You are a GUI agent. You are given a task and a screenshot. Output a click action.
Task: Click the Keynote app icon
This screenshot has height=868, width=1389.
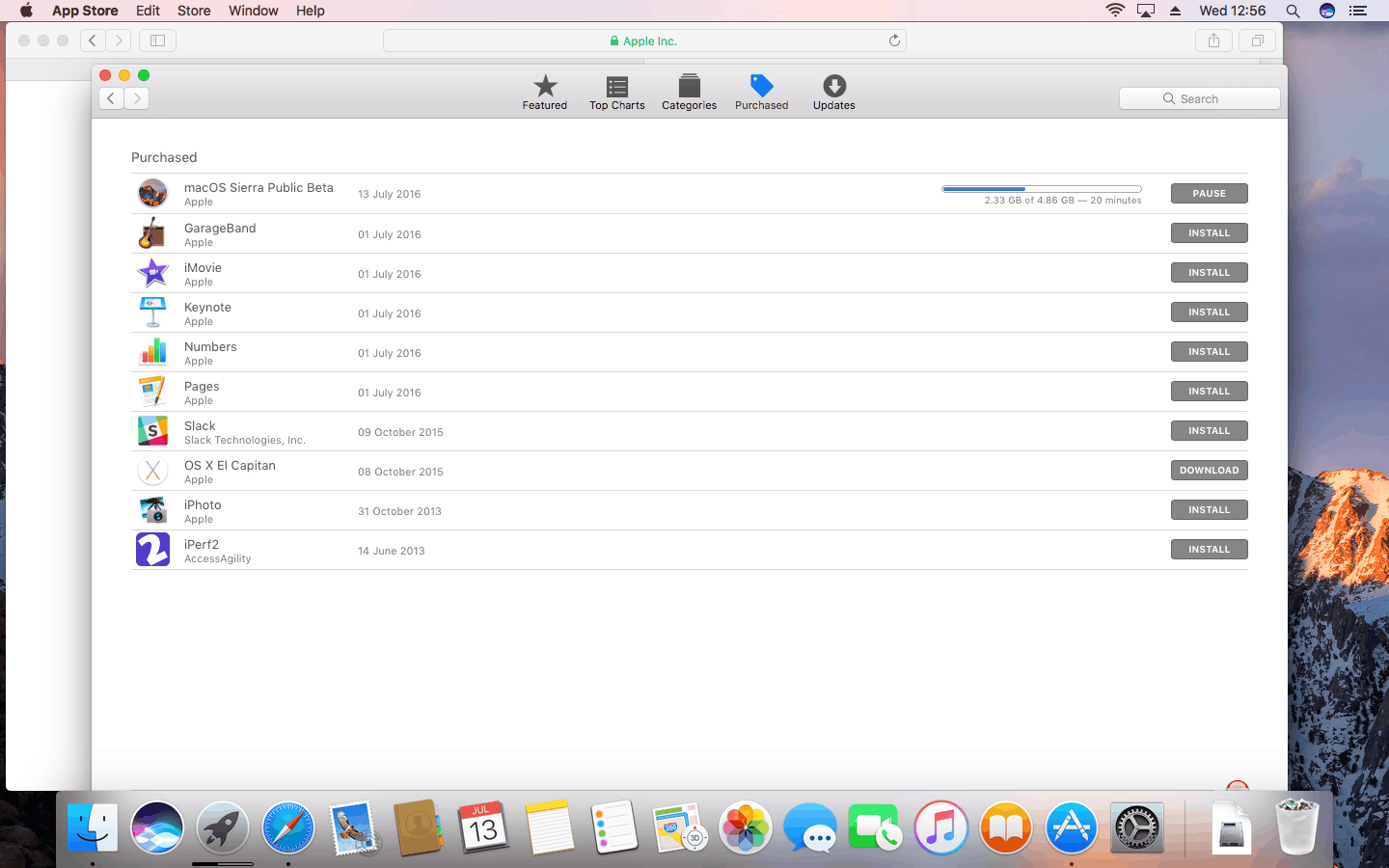(x=152, y=312)
